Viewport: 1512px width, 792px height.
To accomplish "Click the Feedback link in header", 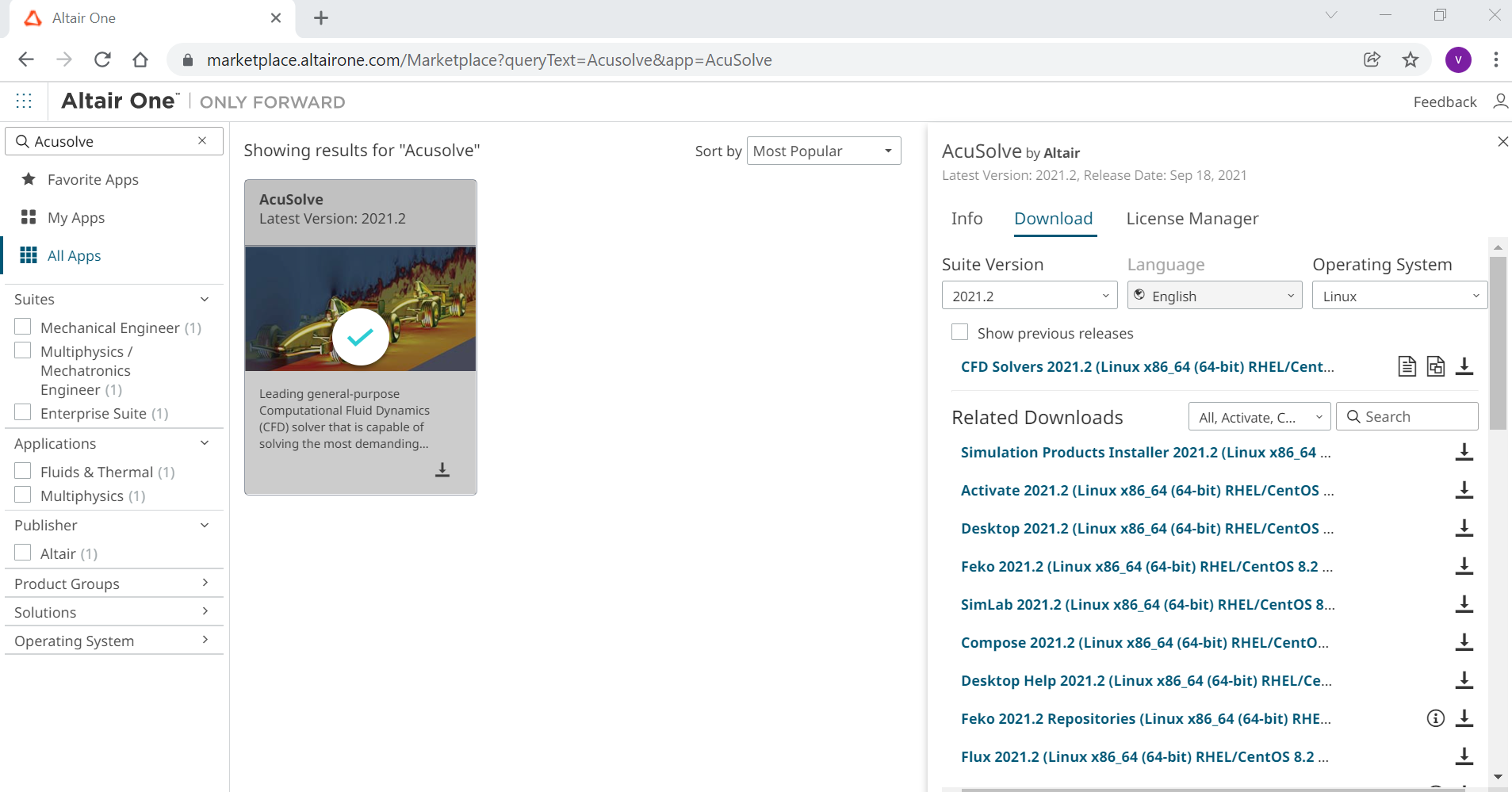I will coord(1445,101).
